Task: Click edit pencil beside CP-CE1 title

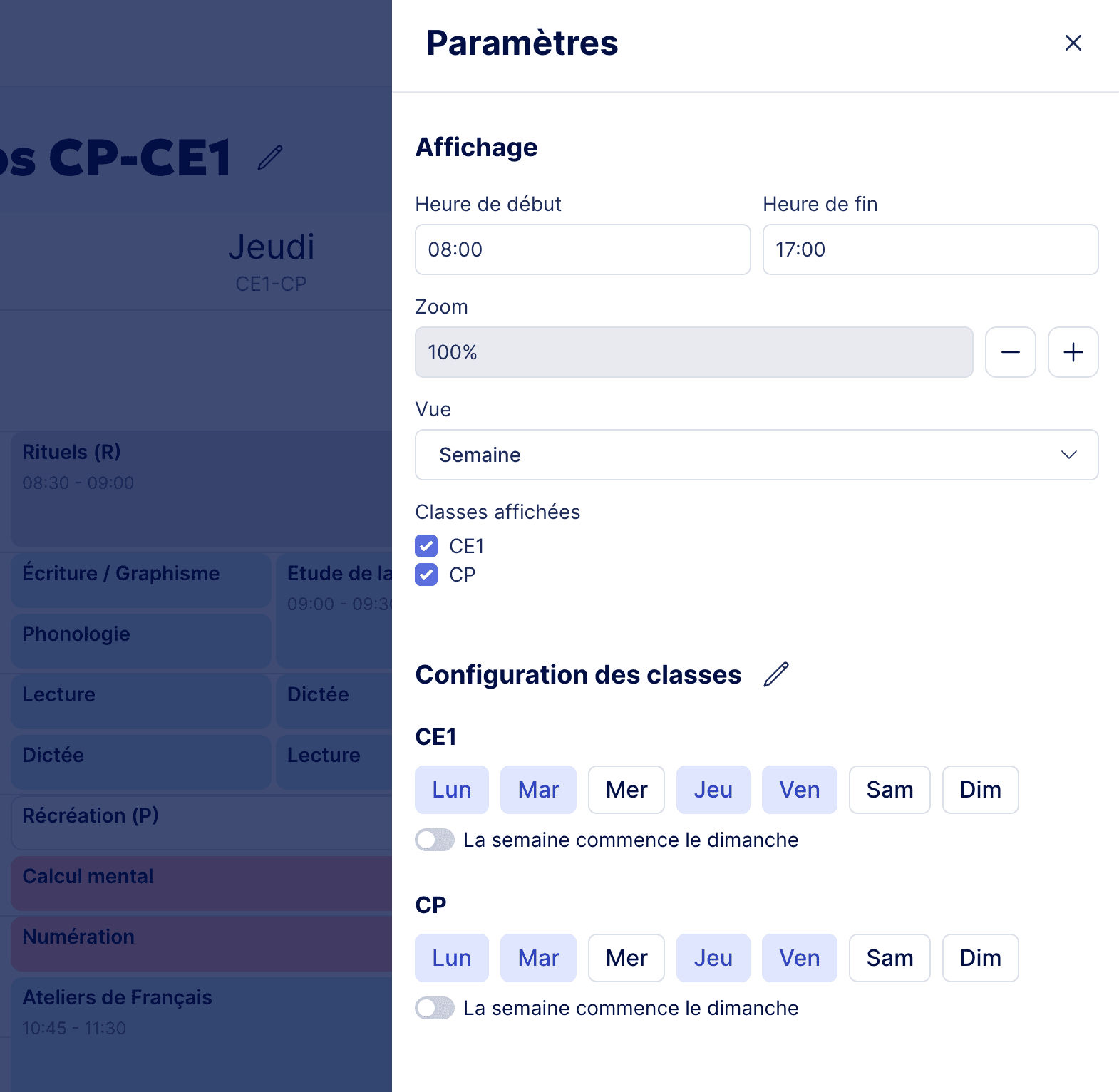Action: [270, 158]
